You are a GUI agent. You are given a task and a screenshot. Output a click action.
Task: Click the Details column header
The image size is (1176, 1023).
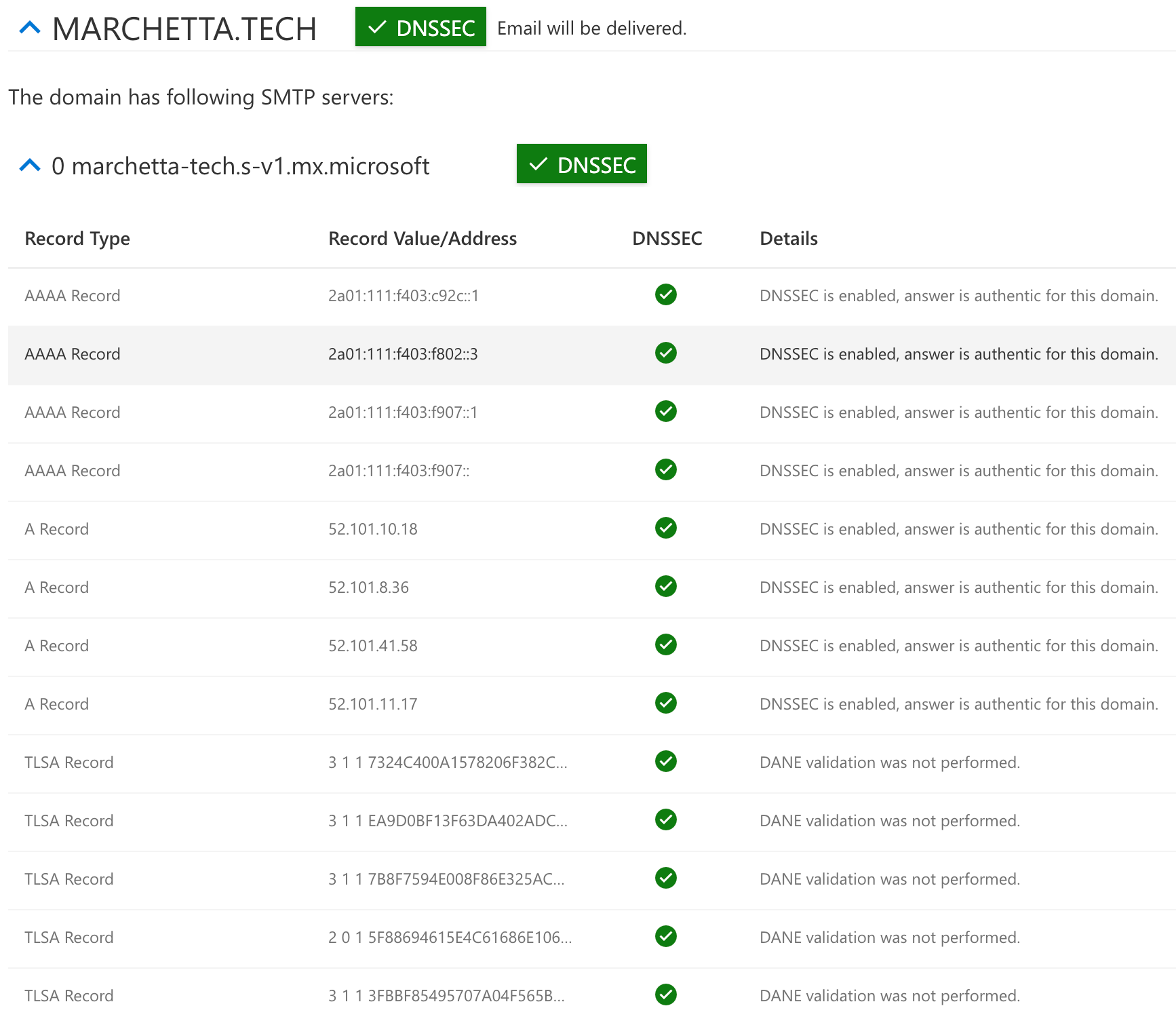point(789,239)
